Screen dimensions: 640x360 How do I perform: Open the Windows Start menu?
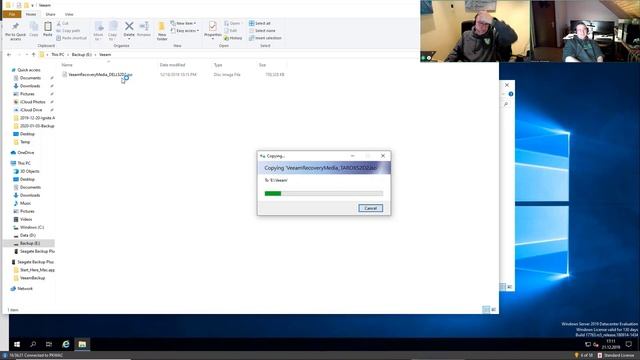pyautogui.click(x=17, y=344)
